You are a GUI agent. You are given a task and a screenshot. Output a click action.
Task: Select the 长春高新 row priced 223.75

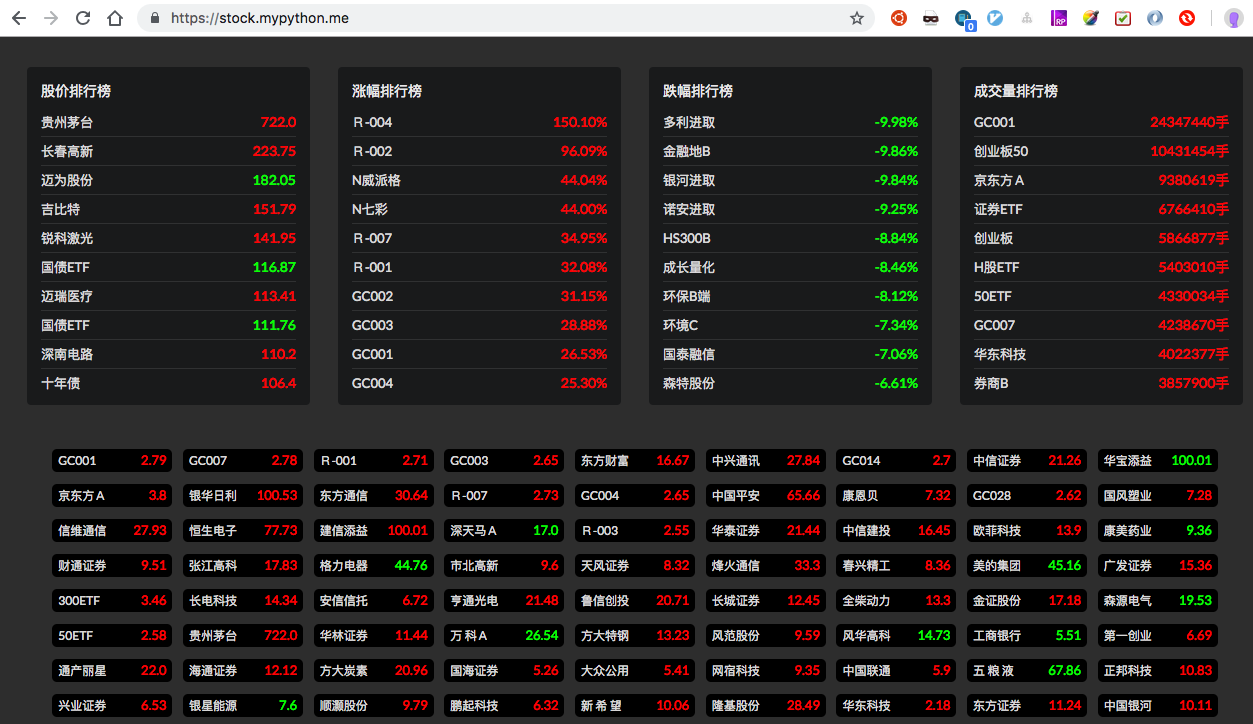(168, 151)
